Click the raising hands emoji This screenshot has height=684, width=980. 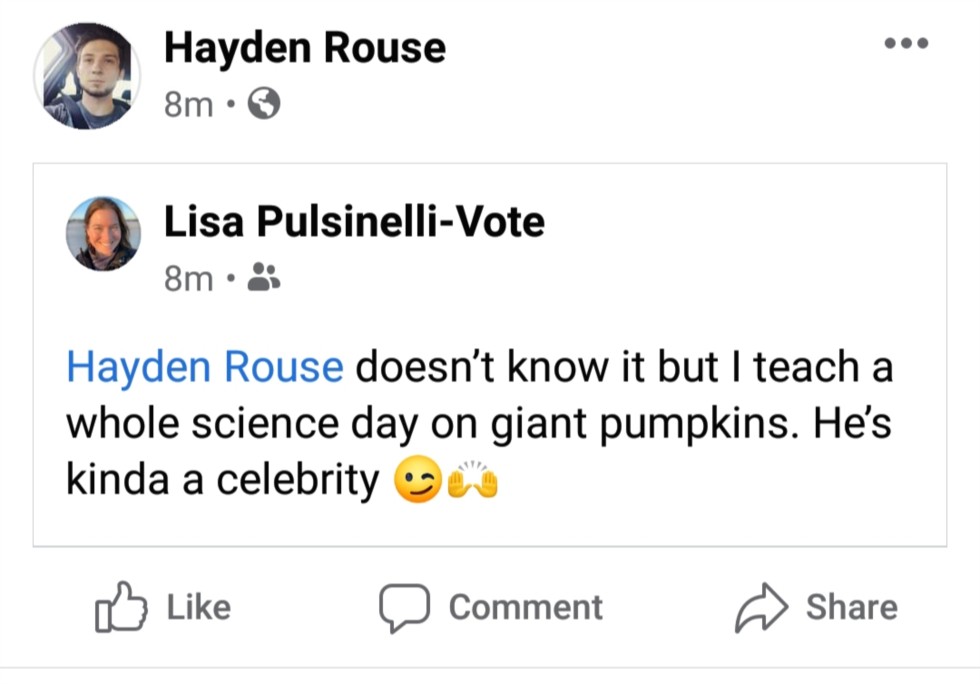point(473,481)
